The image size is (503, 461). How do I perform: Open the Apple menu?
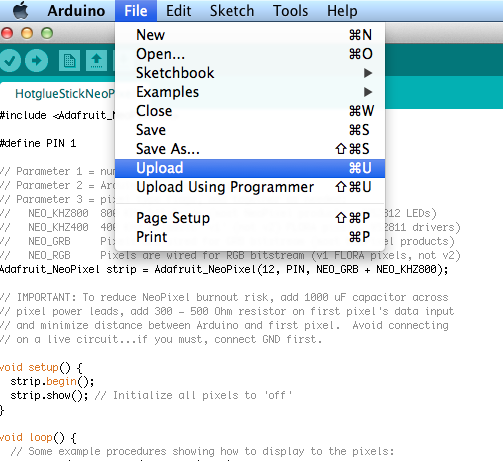[21, 10]
